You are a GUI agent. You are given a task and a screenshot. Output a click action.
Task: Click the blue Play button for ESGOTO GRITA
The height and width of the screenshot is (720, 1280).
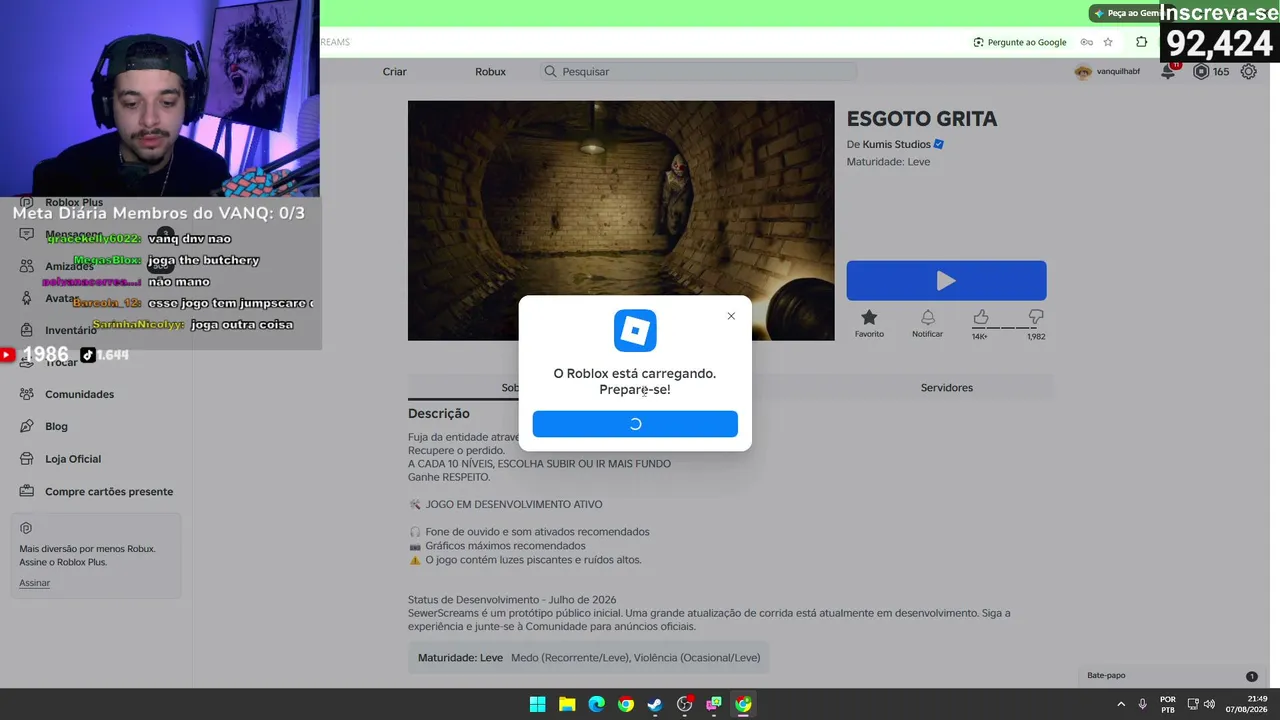pyautogui.click(x=946, y=281)
